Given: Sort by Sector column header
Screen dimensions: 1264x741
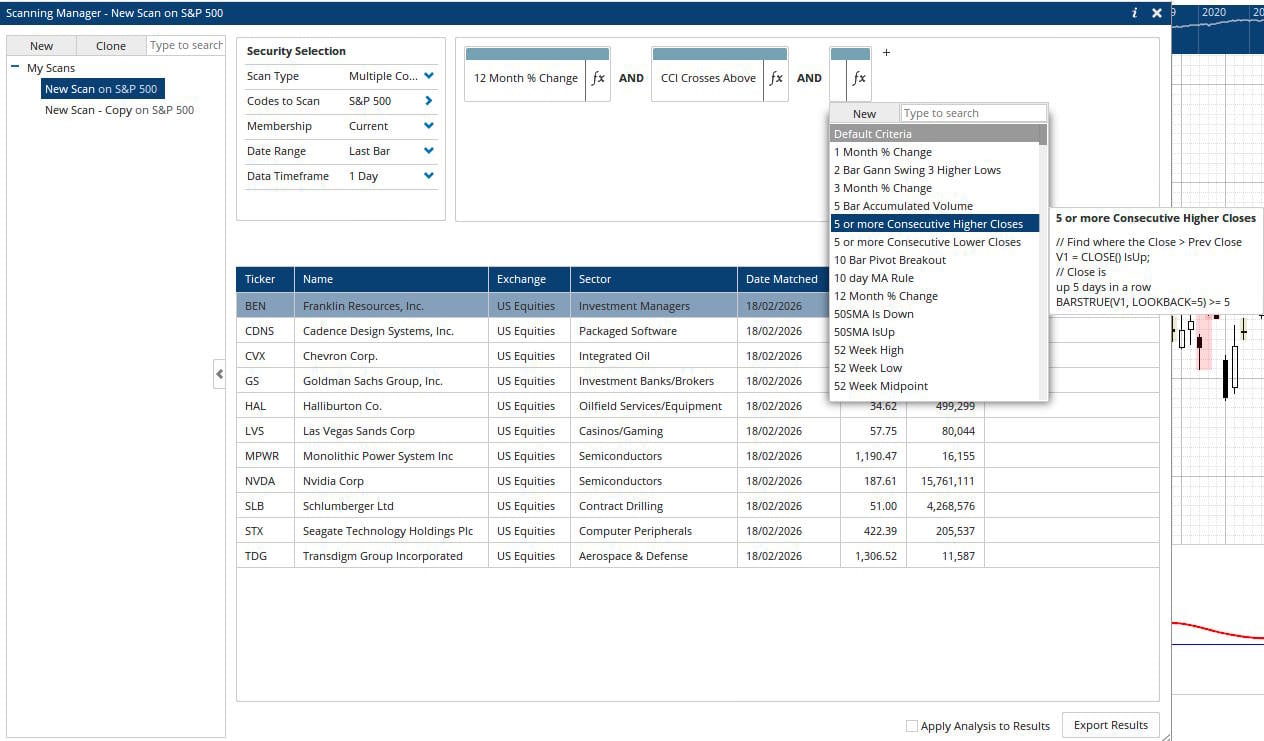Looking at the screenshot, I should [x=654, y=279].
